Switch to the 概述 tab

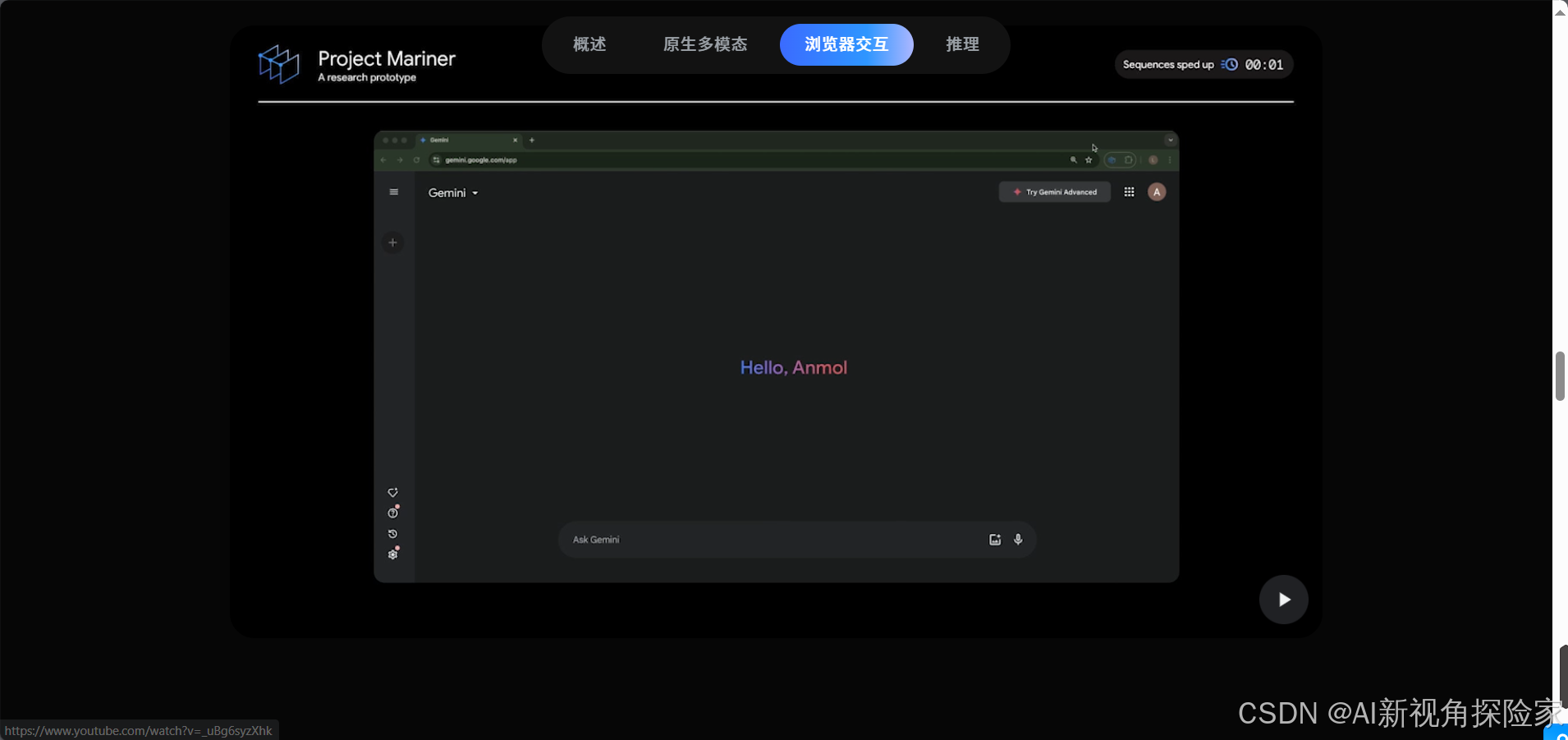coord(589,44)
